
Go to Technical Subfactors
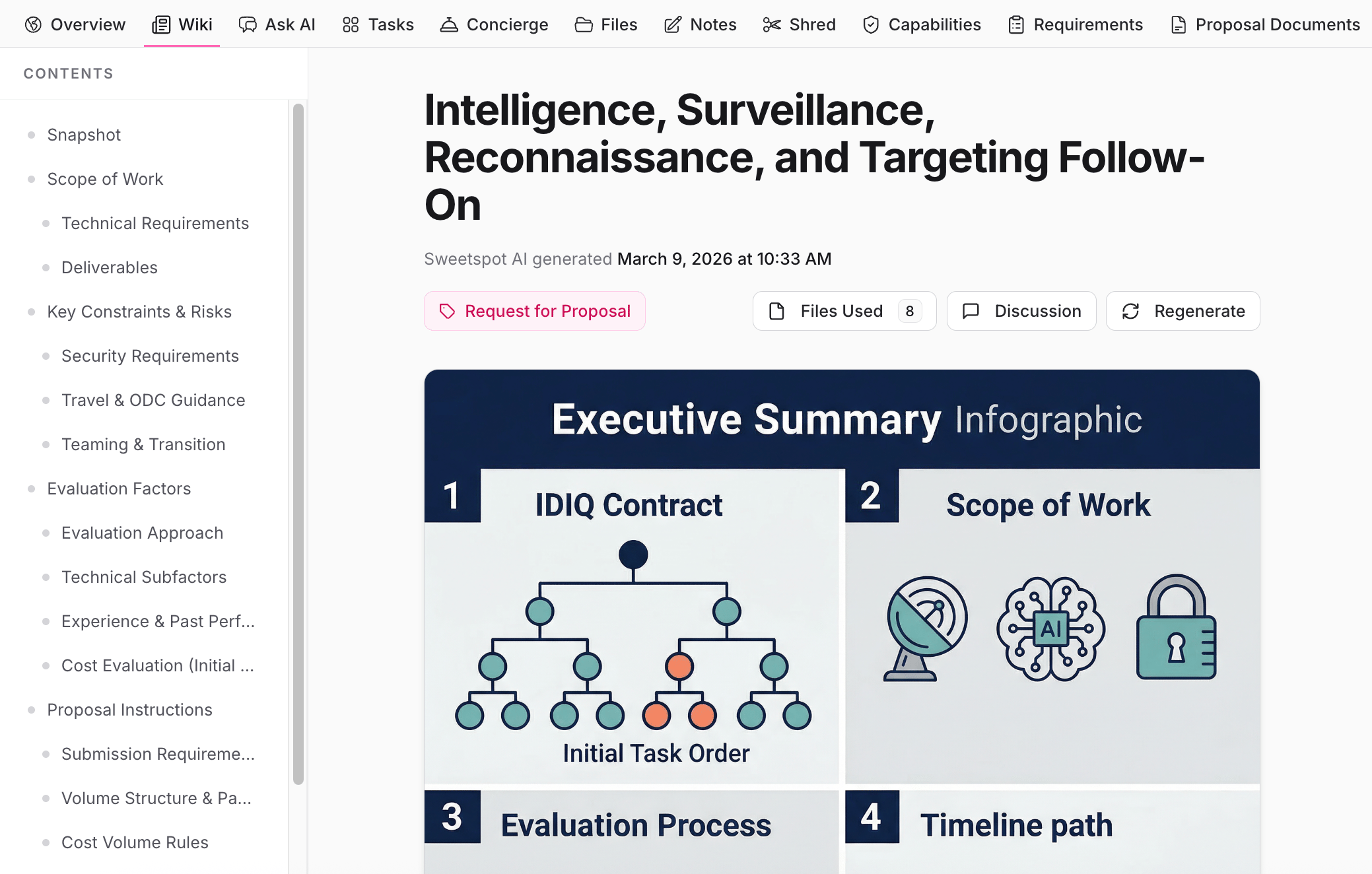pyautogui.click(x=144, y=577)
